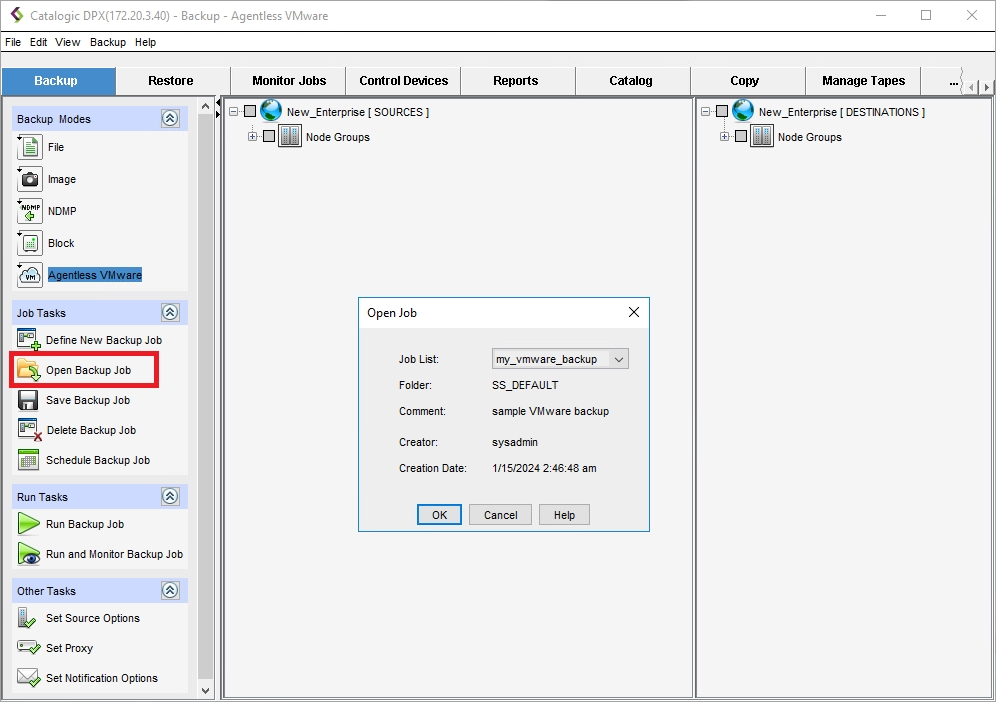
Task: Expand Node Groups in the SOURCES tree
Action: [253, 137]
